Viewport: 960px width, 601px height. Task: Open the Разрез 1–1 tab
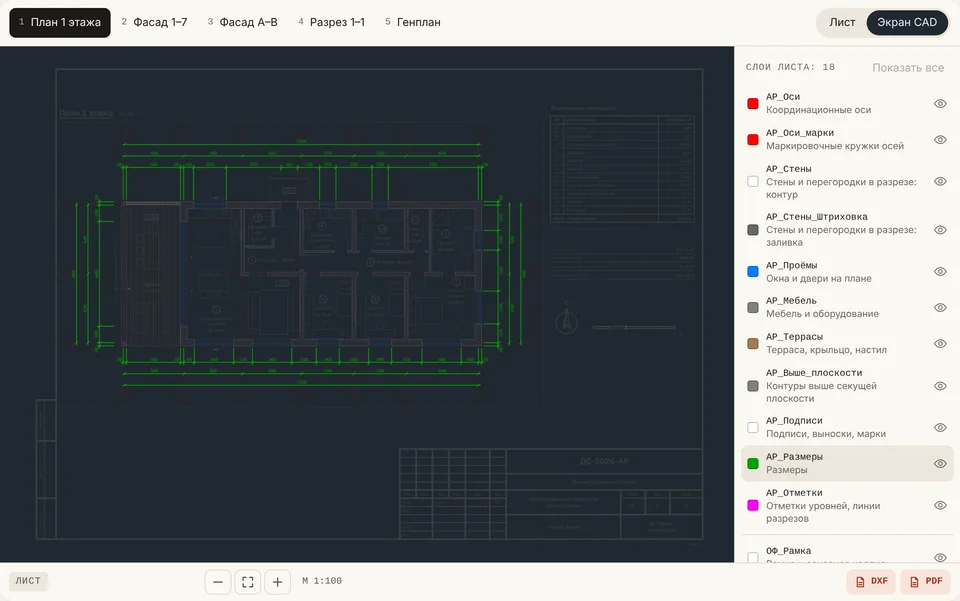pos(331,23)
